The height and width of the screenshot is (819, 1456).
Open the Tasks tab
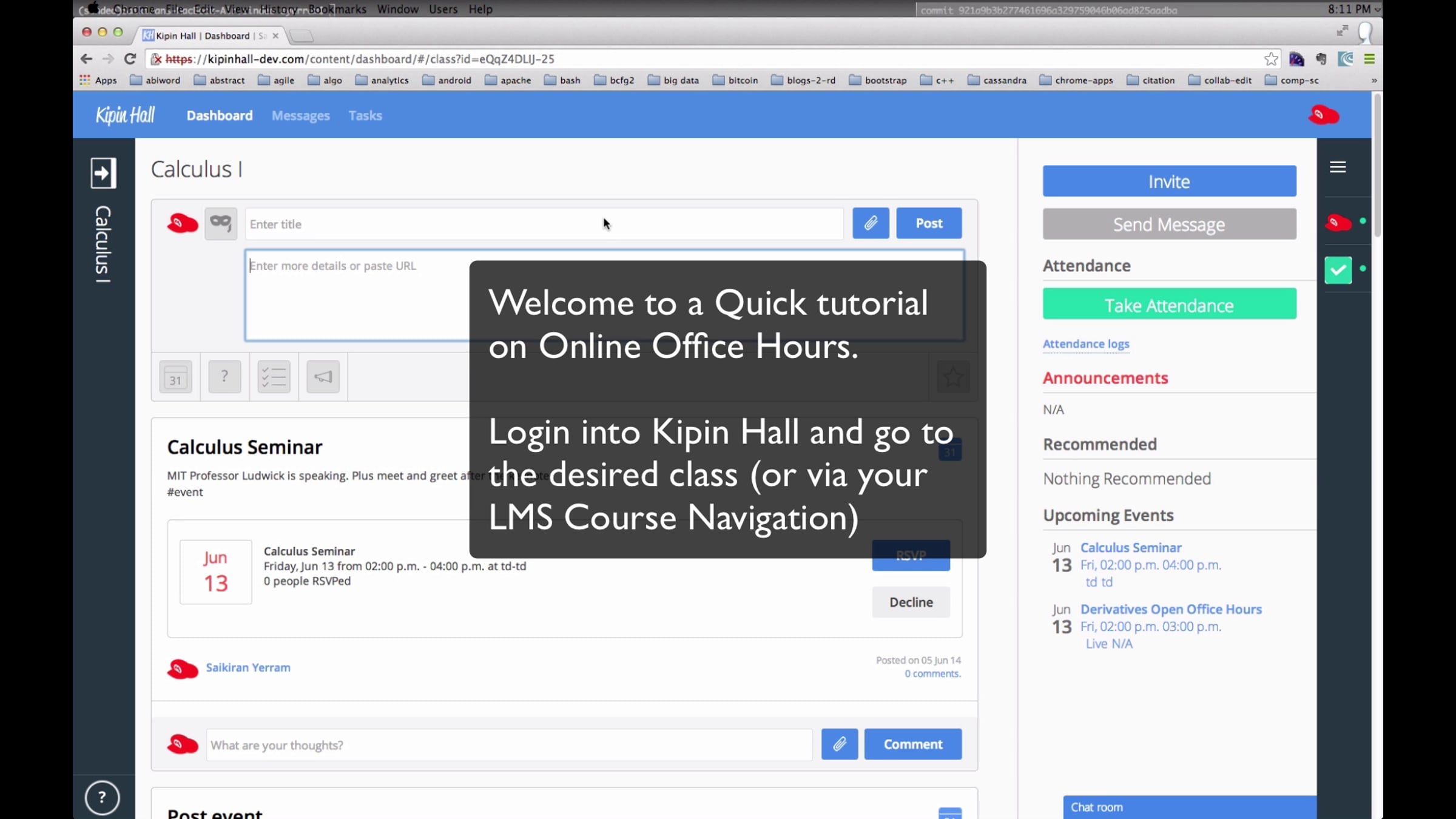pyautogui.click(x=365, y=115)
